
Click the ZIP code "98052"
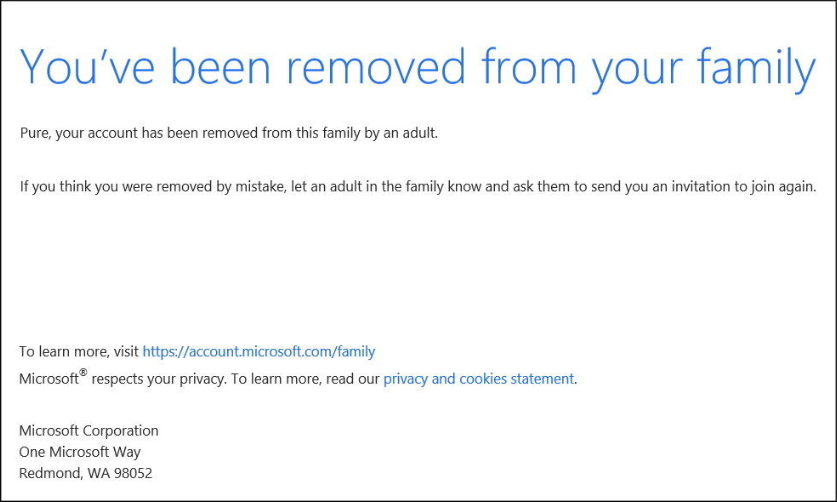tap(132, 473)
